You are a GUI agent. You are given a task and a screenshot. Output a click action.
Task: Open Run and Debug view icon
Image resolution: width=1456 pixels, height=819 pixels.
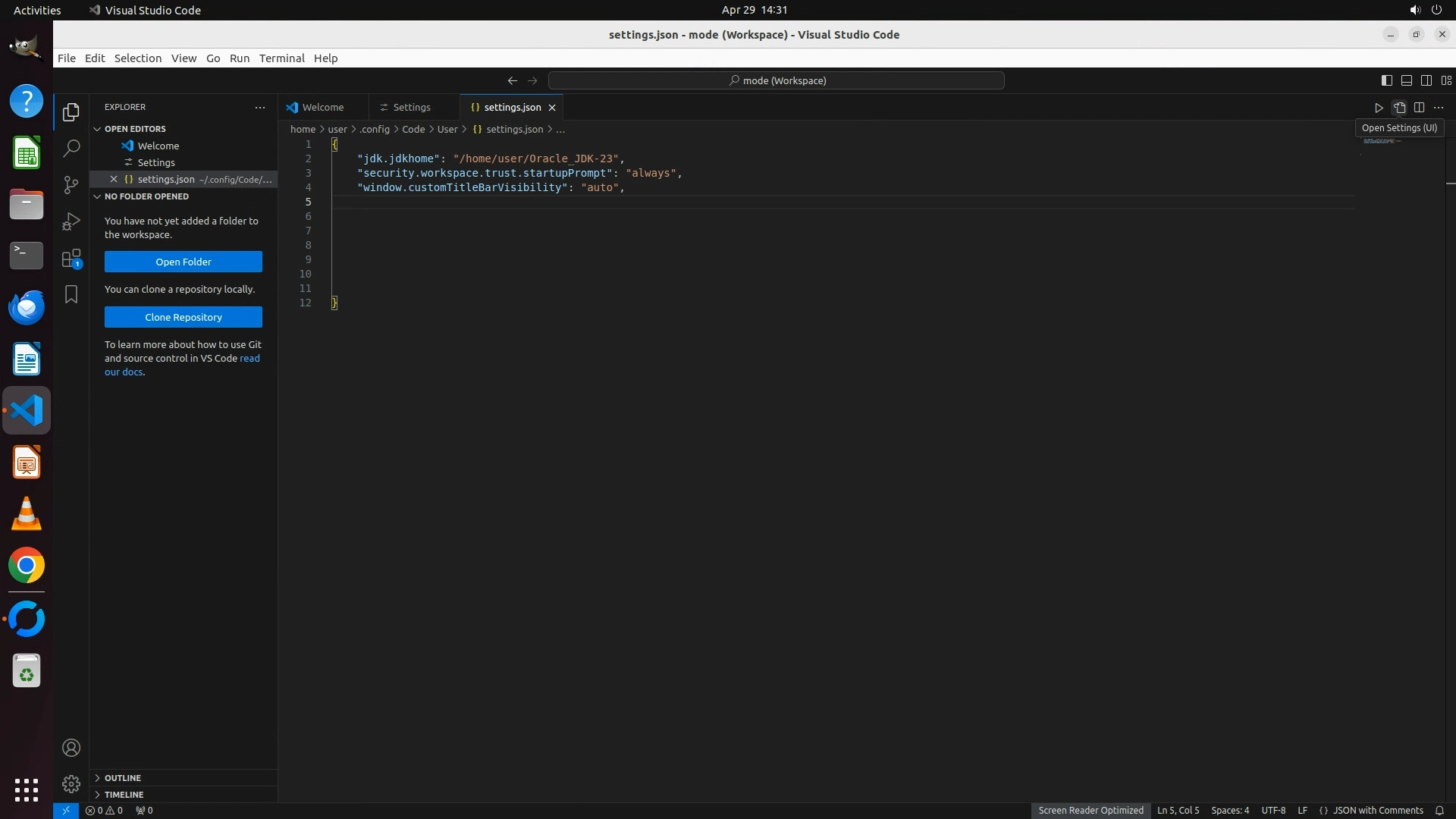tap(71, 221)
